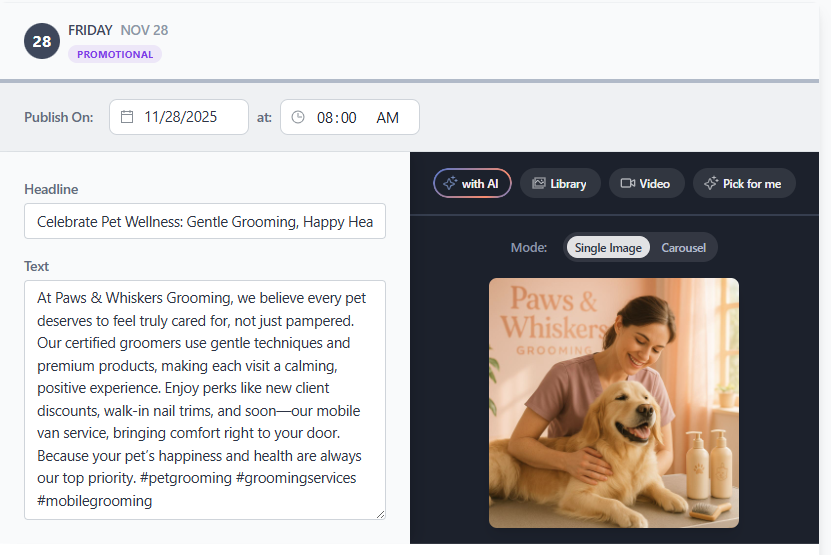Open the publish date picker 11/28/2025

180,117
